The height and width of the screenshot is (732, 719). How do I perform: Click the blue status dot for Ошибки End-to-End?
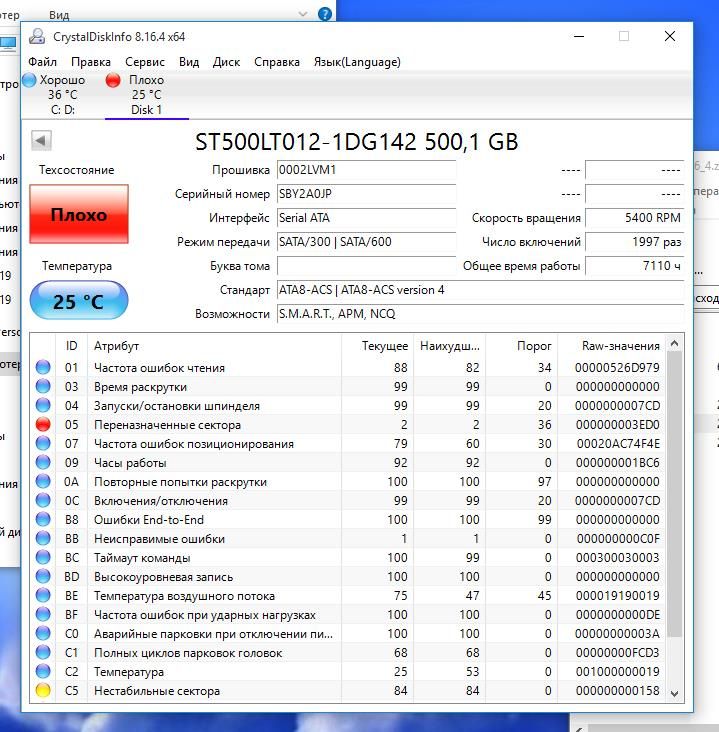point(43,520)
